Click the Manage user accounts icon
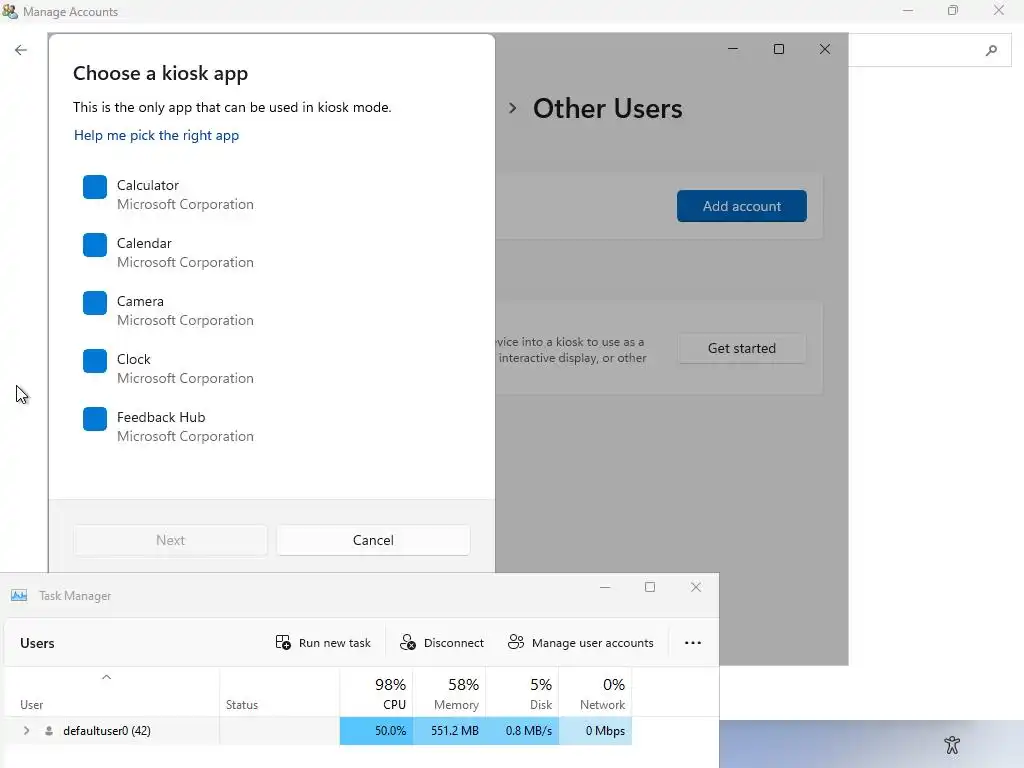This screenshot has width=1024, height=768. [516, 643]
